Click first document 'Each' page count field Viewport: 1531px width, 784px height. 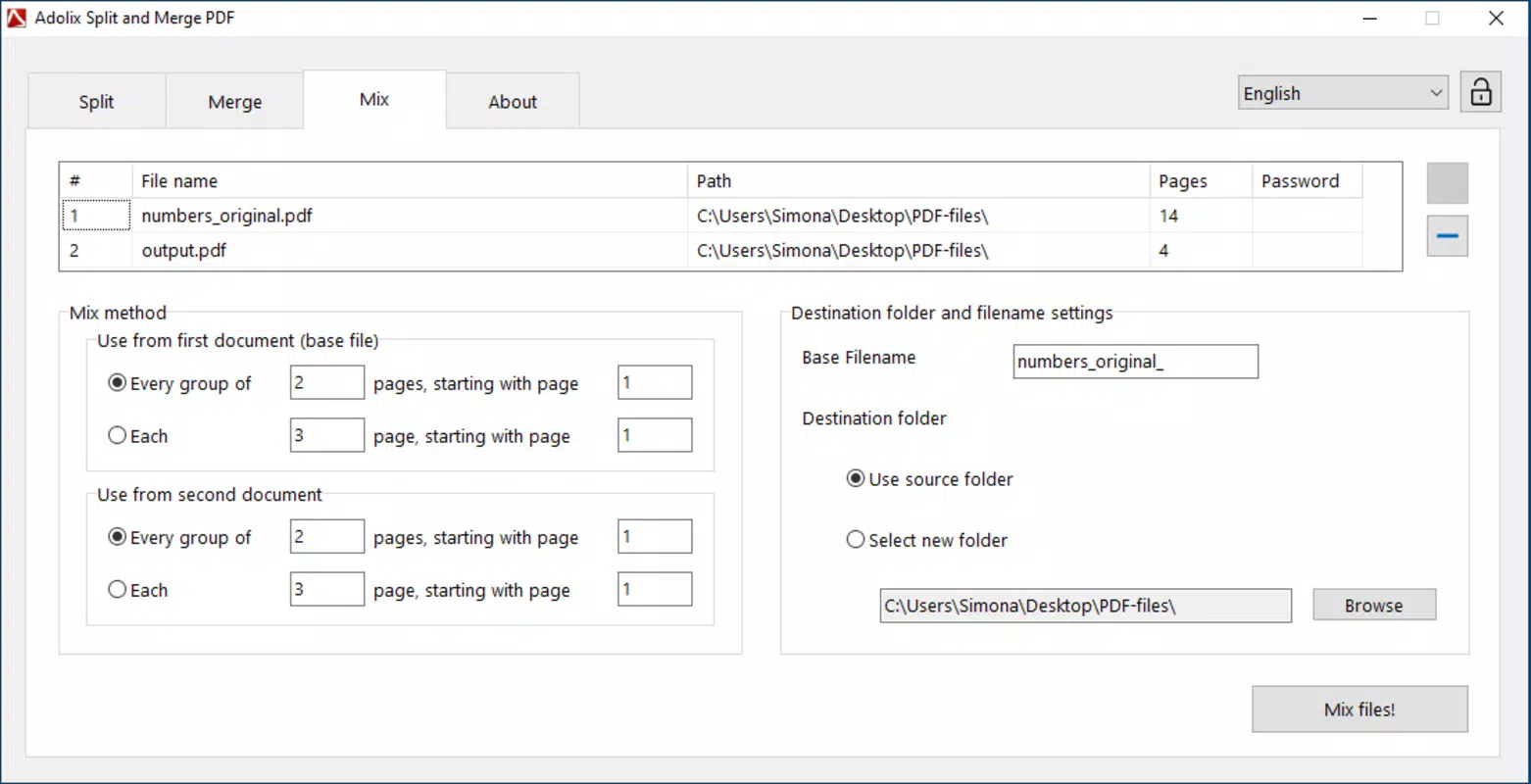pos(326,435)
